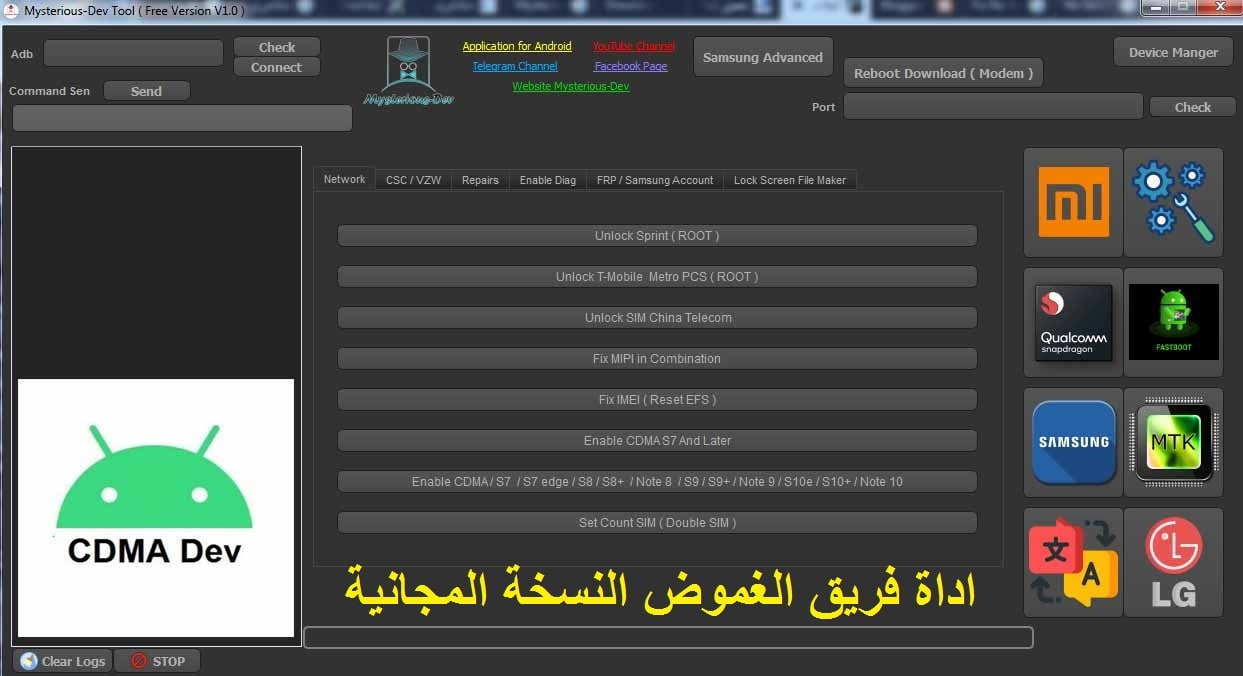Switch to the Network tab
The height and width of the screenshot is (676, 1243).
tap(344, 179)
